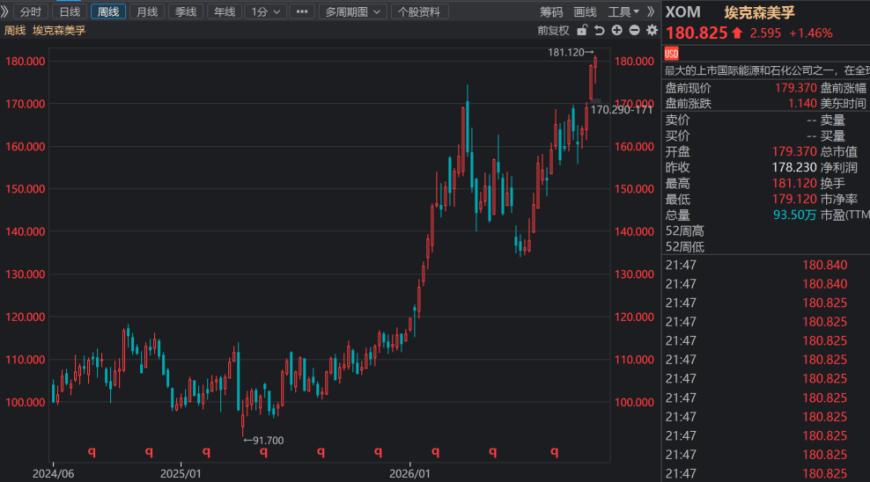The height and width of the screenshot is (482, 870).
Task: Open the 工具 tools dropdown
Action: (624, 12)
